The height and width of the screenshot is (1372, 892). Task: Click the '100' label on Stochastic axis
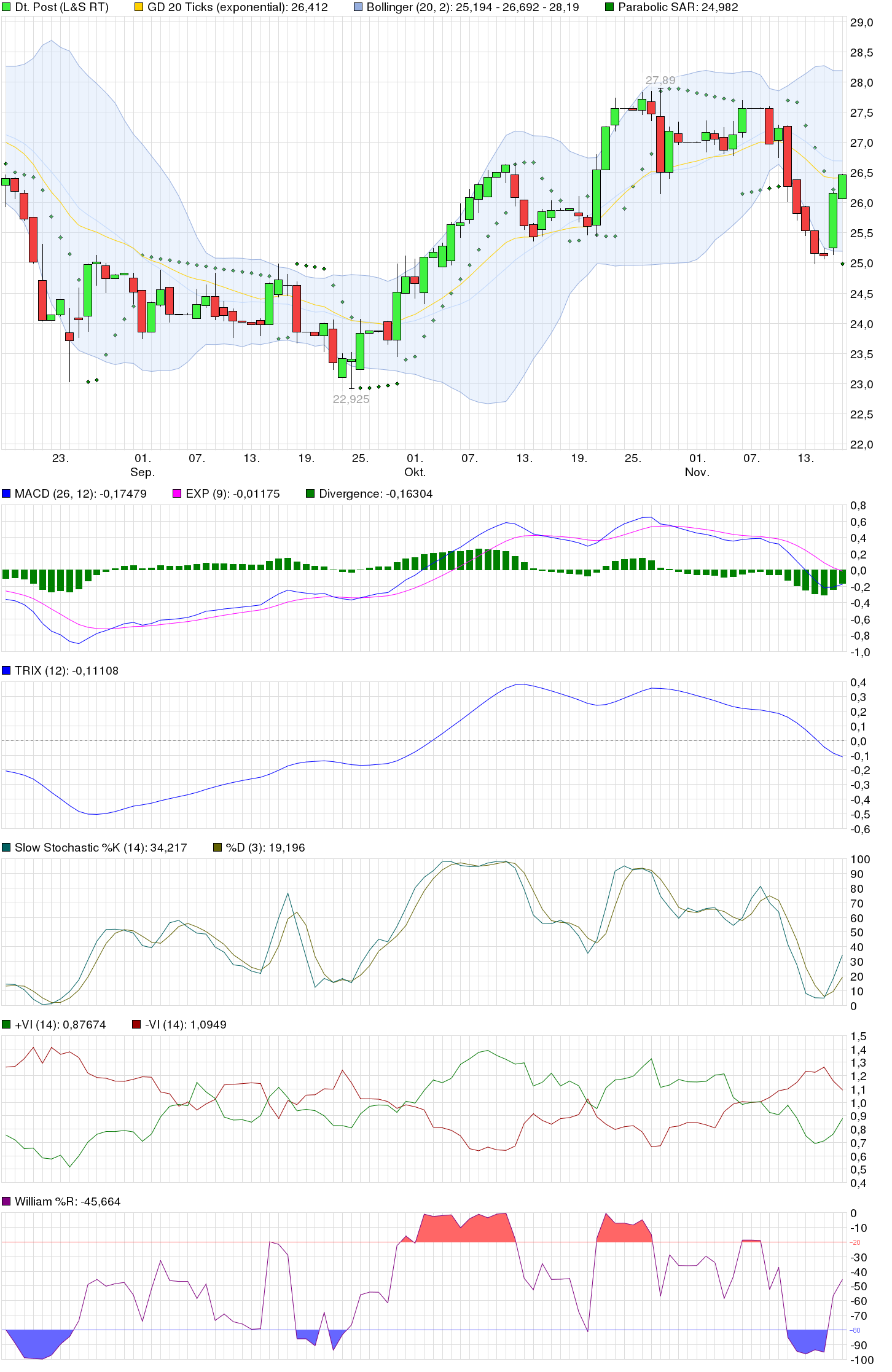(x=860, y=860)
